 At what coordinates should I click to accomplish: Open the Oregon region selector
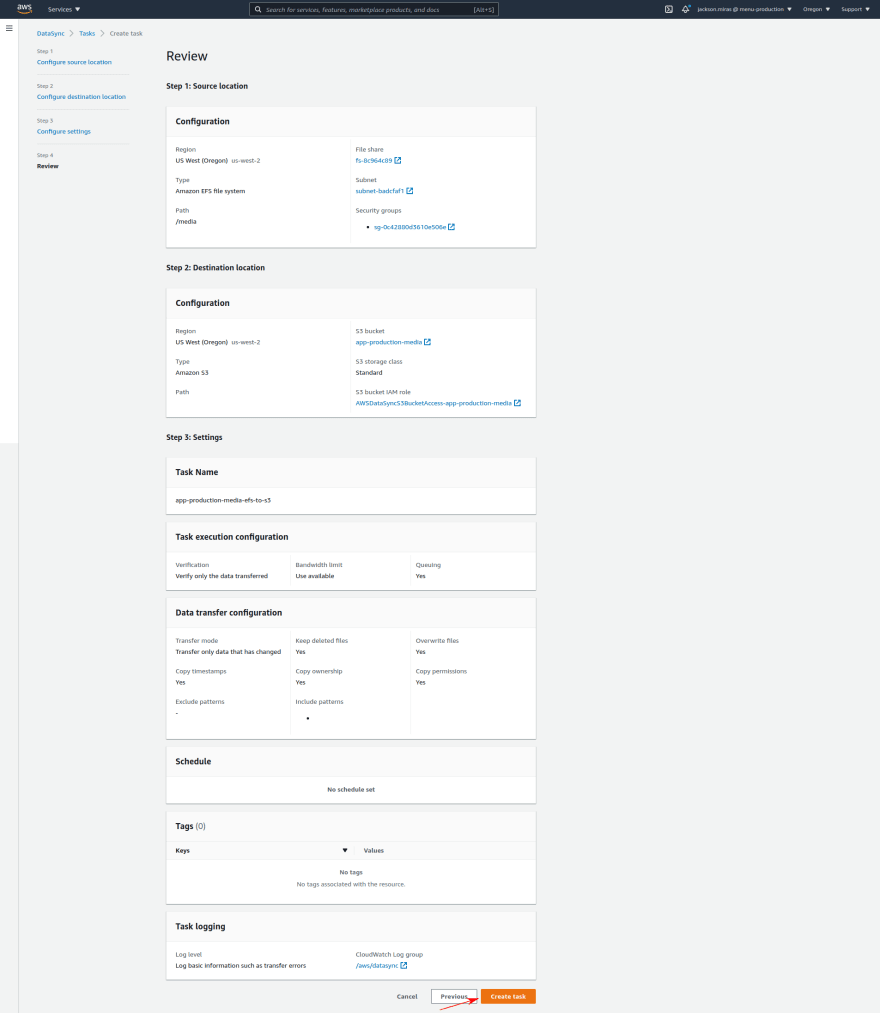816,9
